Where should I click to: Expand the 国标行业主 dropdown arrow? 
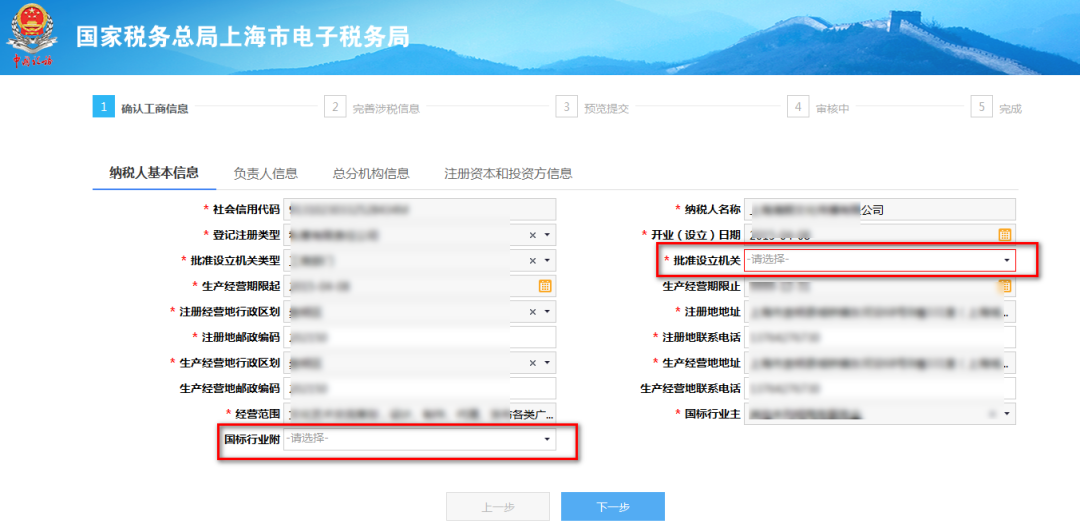pos(1007,414)
